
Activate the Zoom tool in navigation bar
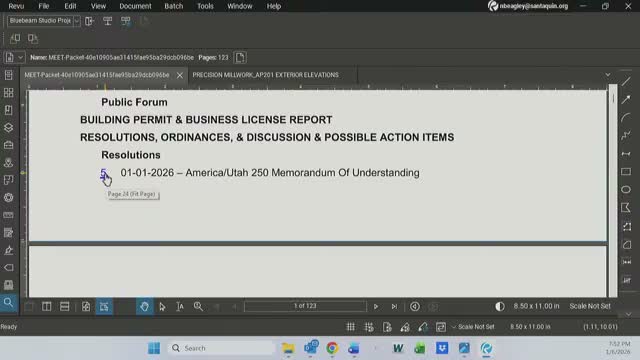click(198, 307)
